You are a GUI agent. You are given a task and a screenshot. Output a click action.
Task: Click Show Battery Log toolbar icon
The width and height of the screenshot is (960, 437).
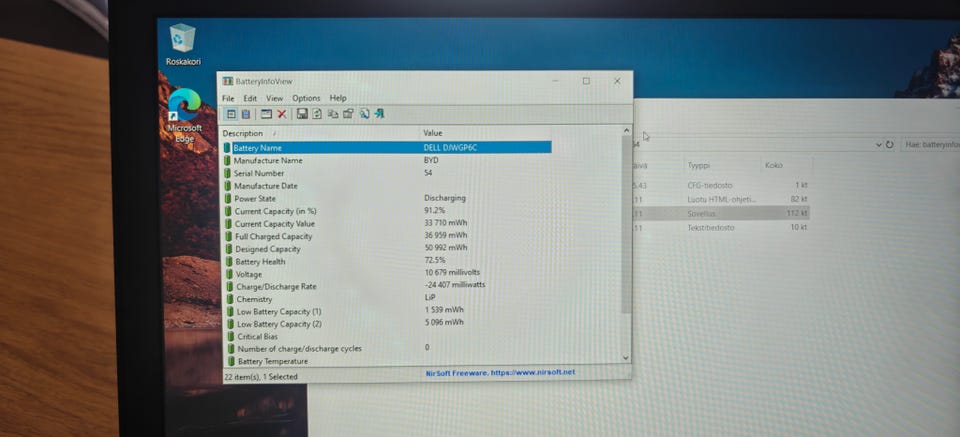coord(246,114)
